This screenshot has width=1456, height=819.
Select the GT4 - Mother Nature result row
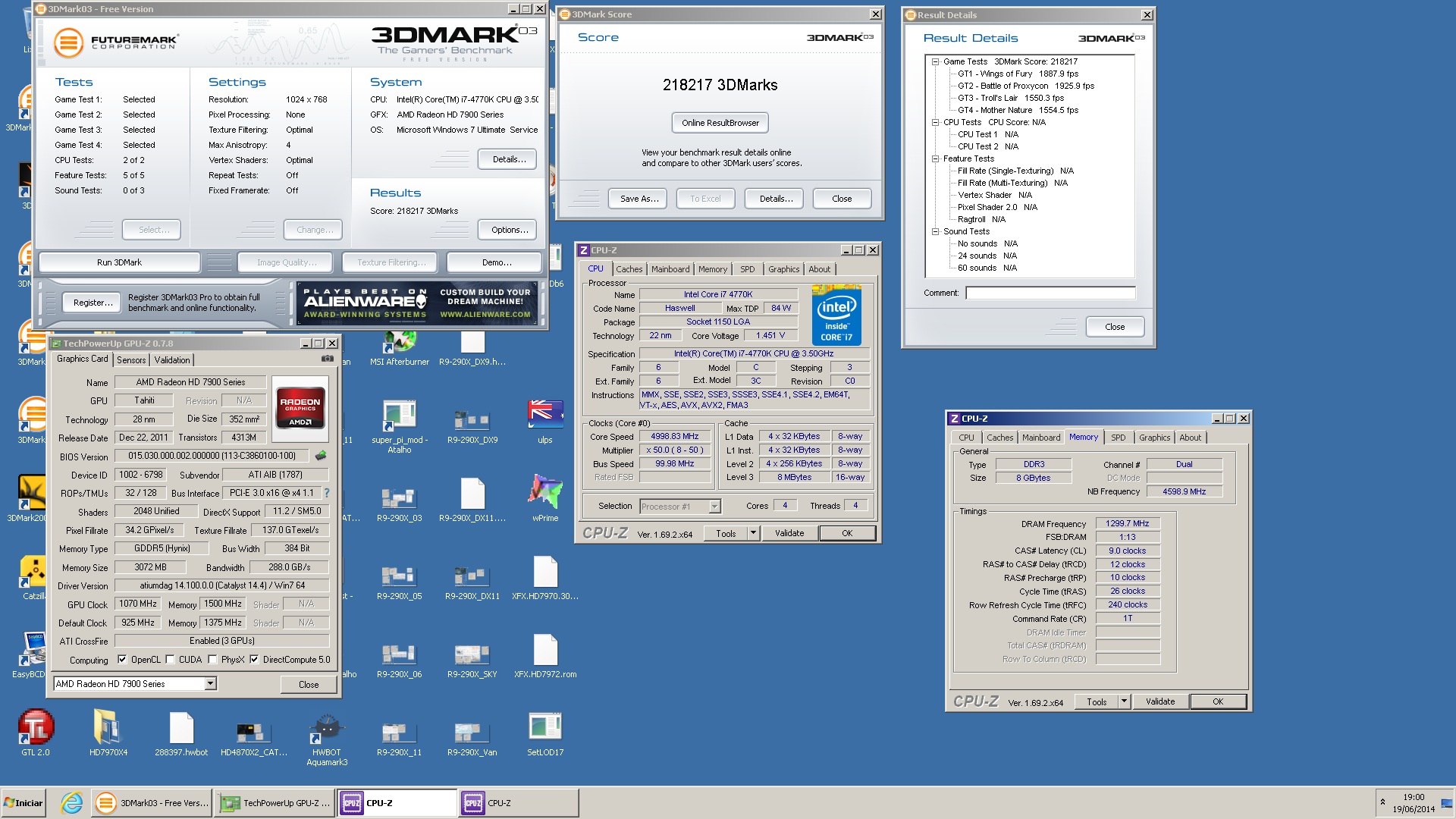[1017, 110]
